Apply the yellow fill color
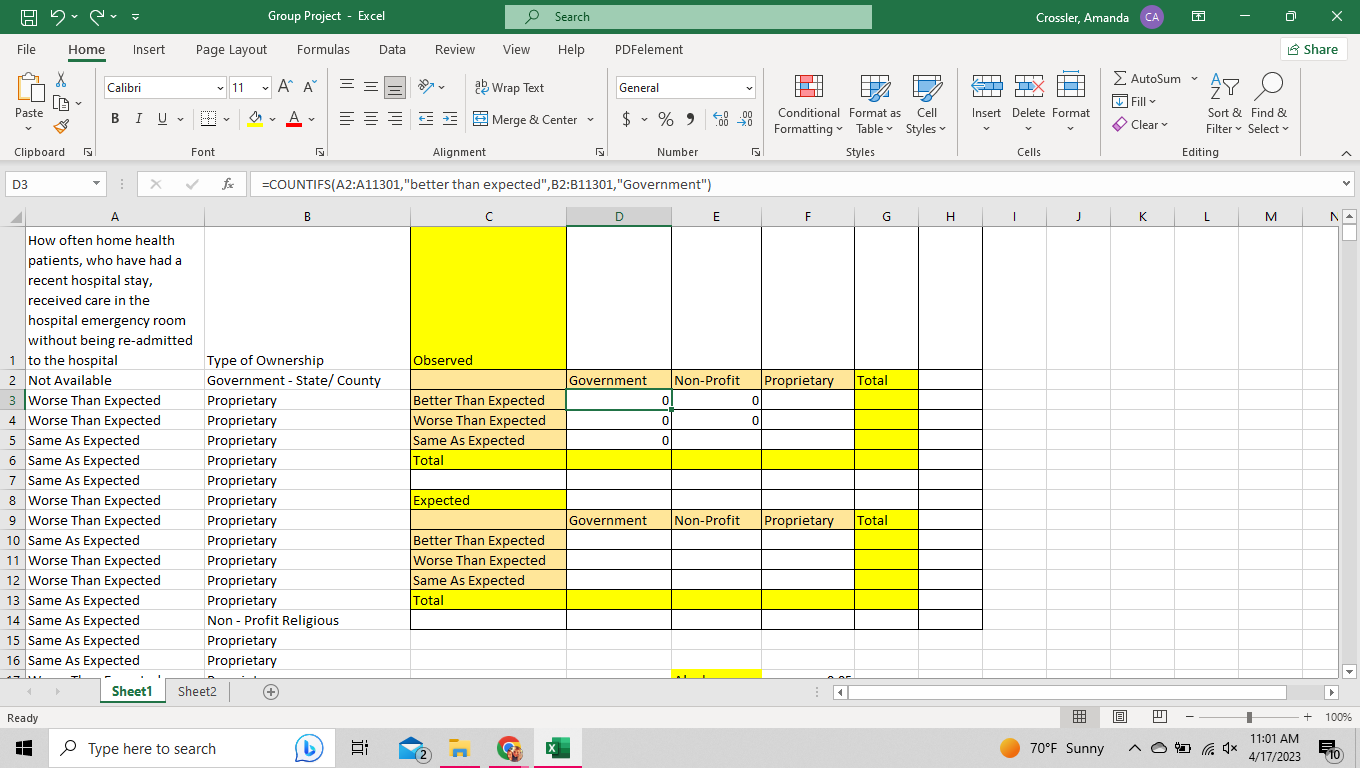This screenshot has height=768, width=1360. pos(255,119)
